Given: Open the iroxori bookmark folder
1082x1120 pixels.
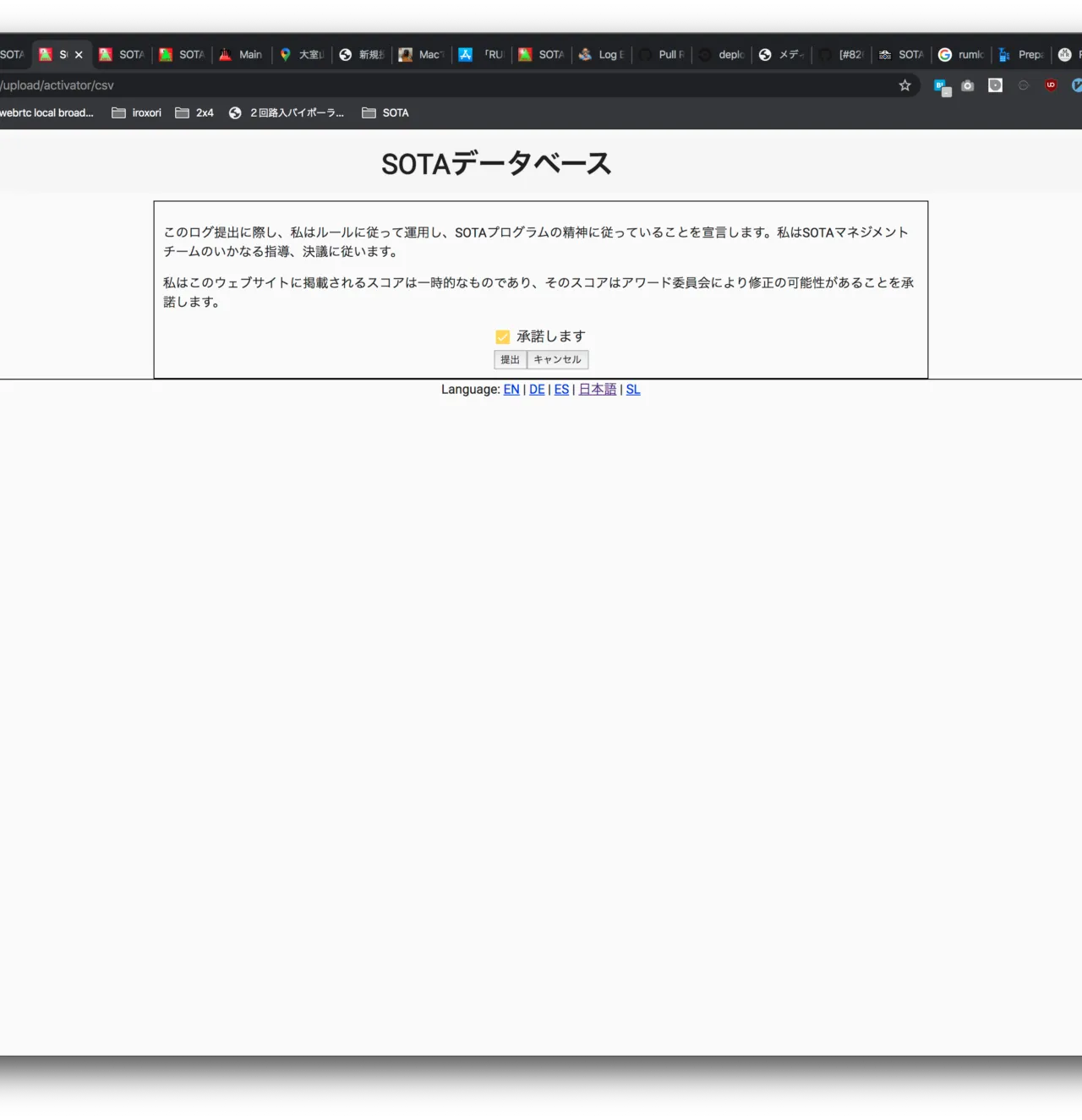Looking at the screenshot, I should (136, 113).
